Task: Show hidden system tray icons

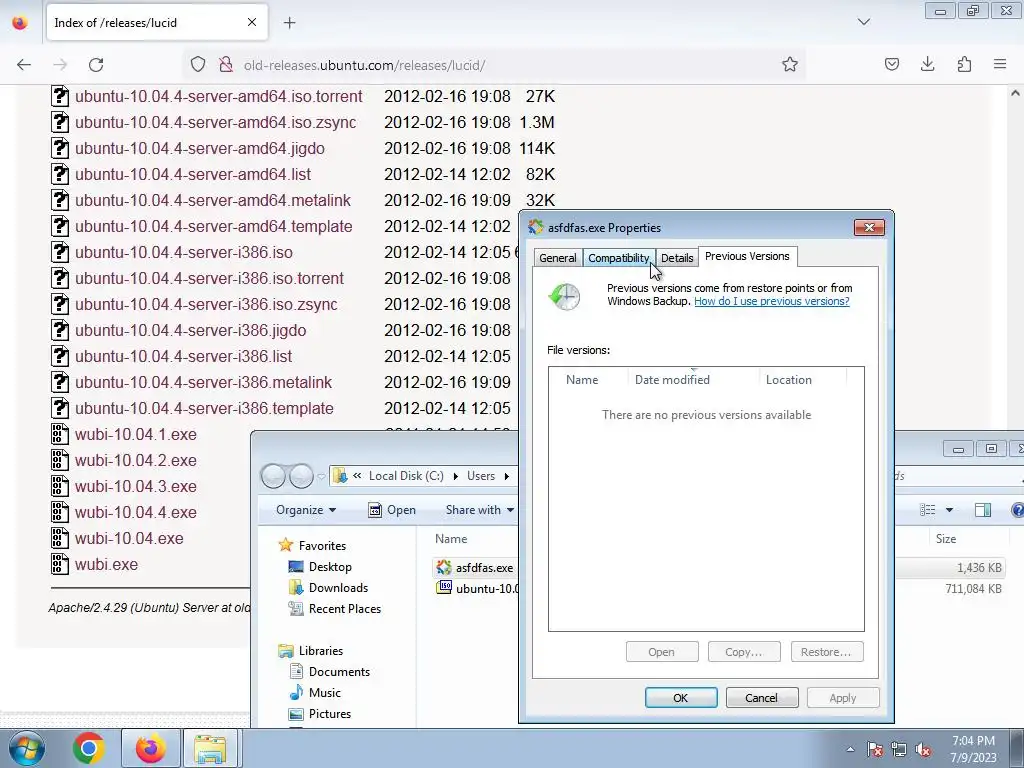Action: click(x=850, y=749)
